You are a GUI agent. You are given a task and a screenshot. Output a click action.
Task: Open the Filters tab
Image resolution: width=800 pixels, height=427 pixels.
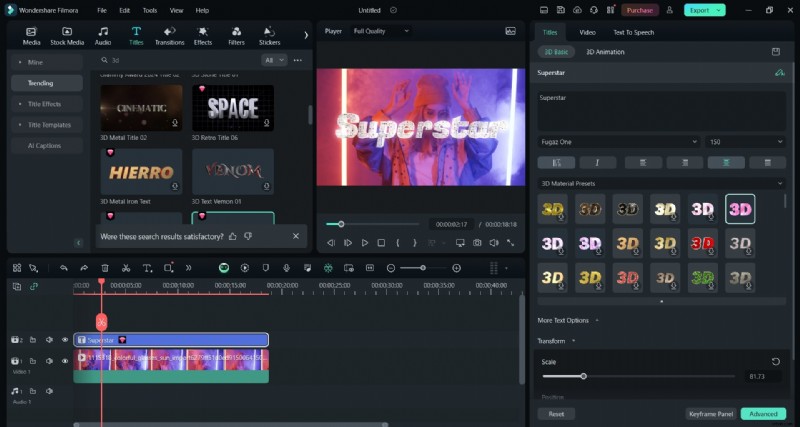click(x=236, y=36)
